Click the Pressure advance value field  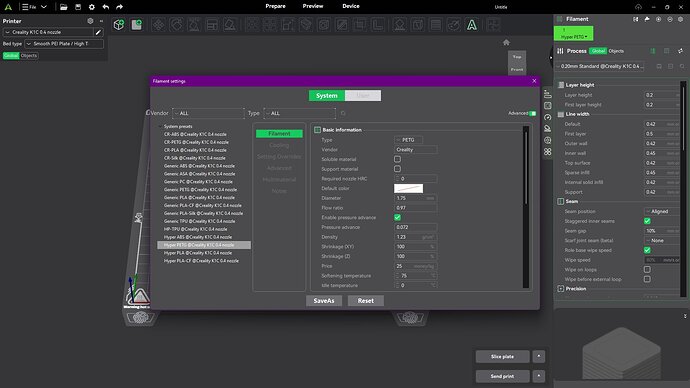[x=415, y=227]
